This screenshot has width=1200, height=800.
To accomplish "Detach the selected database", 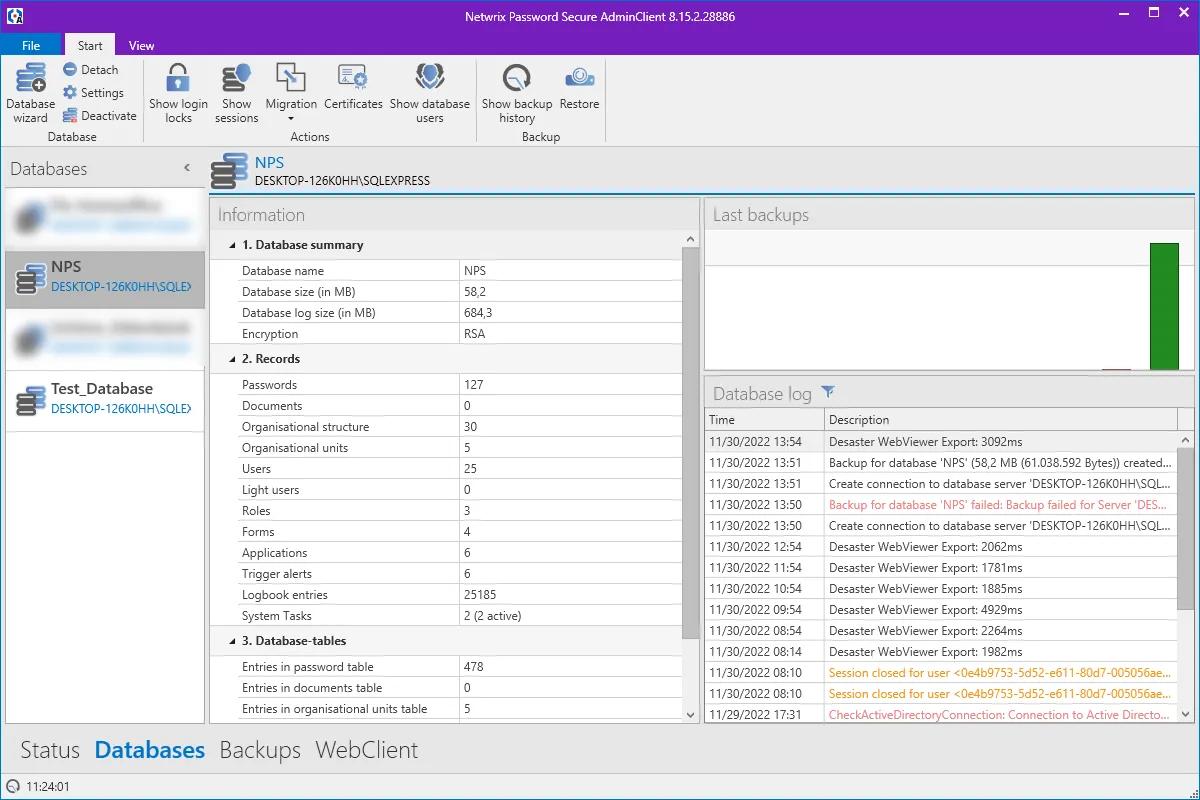I will click(90, 69).
